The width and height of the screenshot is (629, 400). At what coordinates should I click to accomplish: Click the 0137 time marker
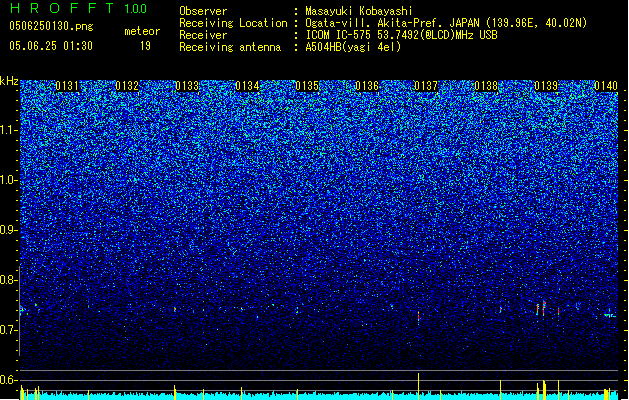(426, 86)
